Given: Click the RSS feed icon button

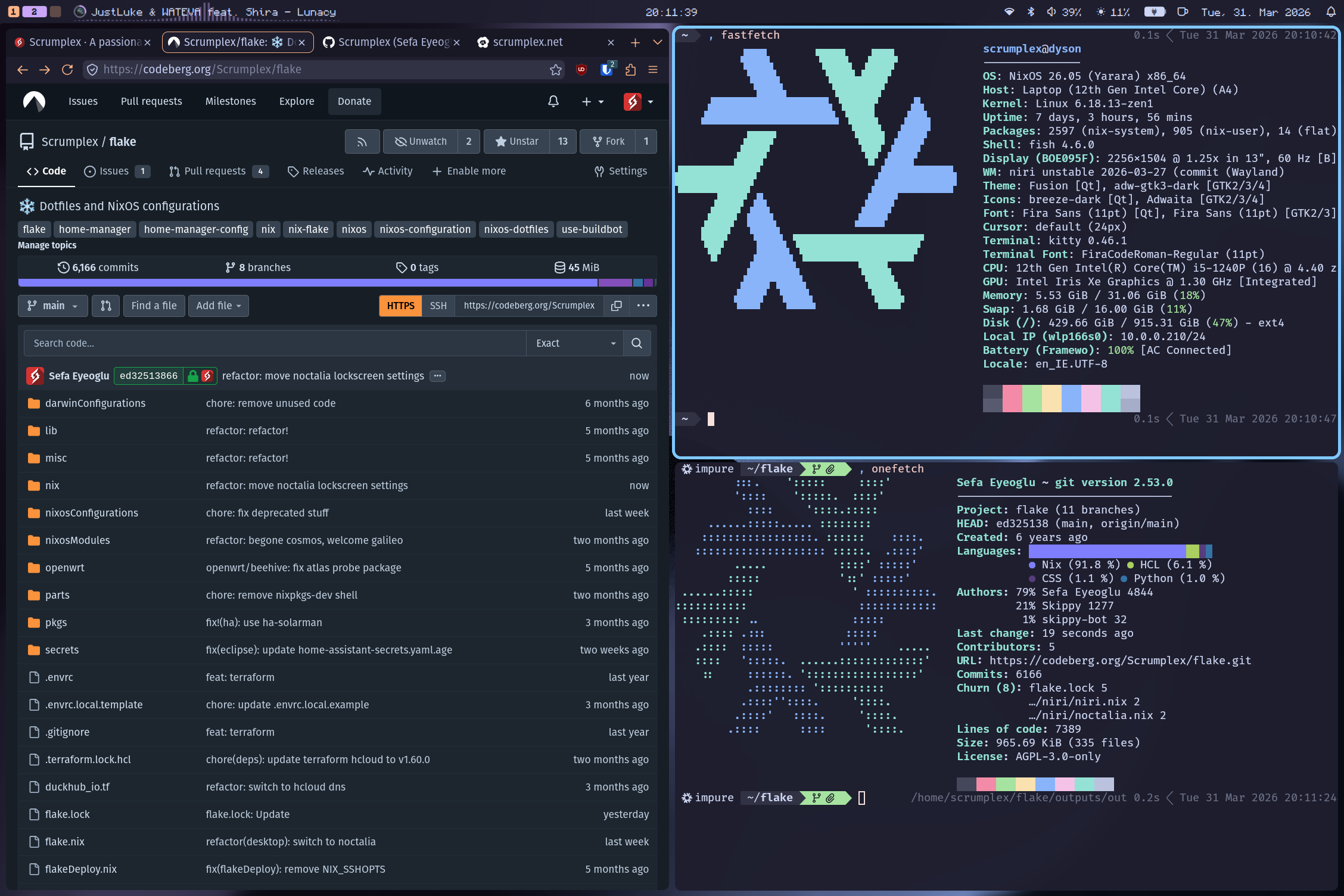Looking at the screenshot, I should pos(362,142).
